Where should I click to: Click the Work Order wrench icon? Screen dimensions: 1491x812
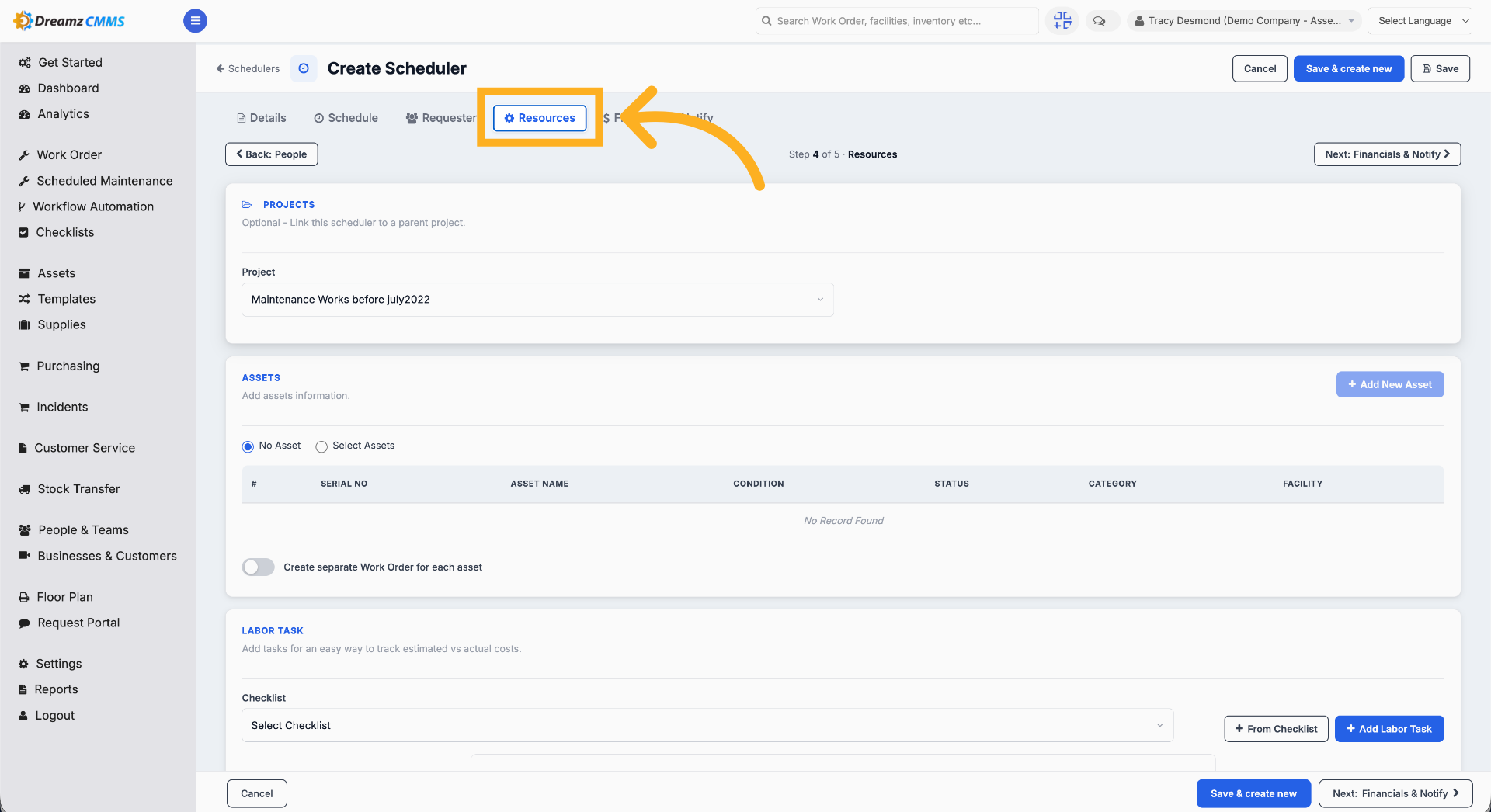point(24,155)
